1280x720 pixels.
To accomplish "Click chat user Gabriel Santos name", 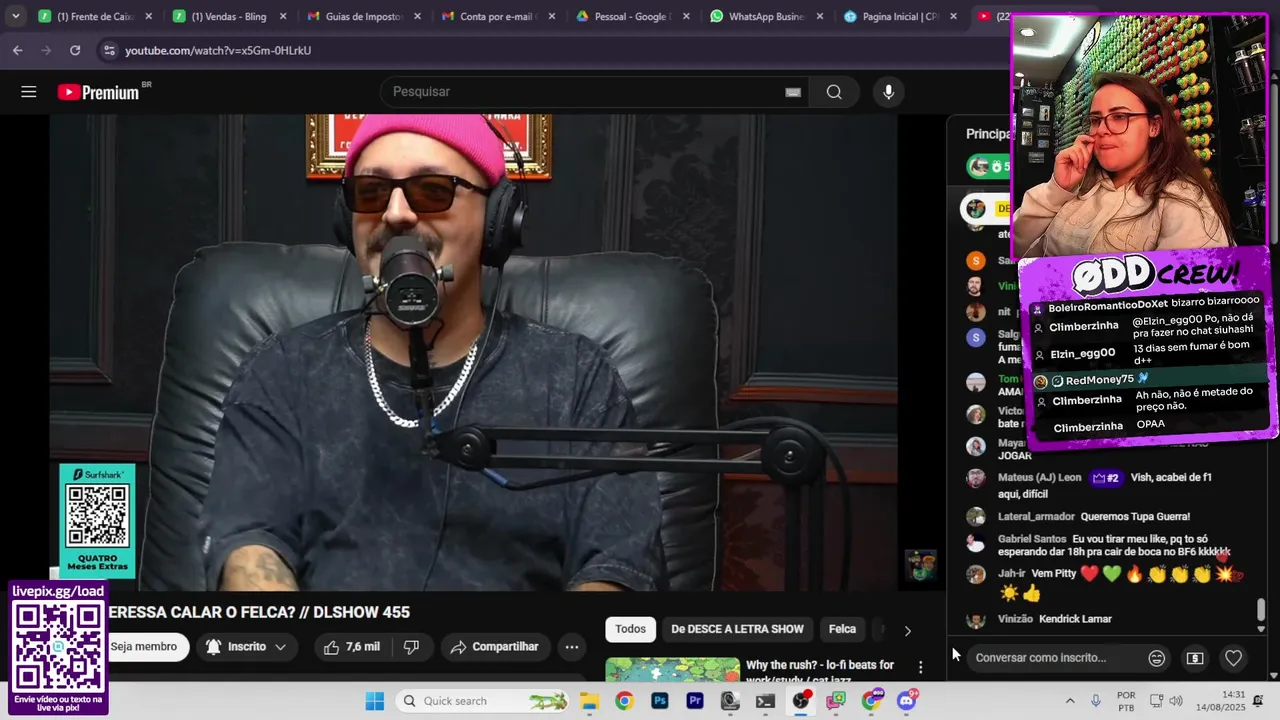I will [x=1032, y=539].
